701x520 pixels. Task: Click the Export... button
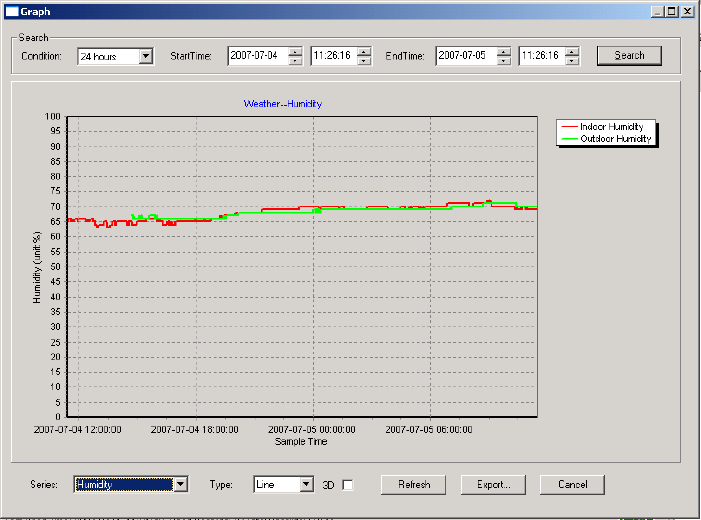point(493,485)
